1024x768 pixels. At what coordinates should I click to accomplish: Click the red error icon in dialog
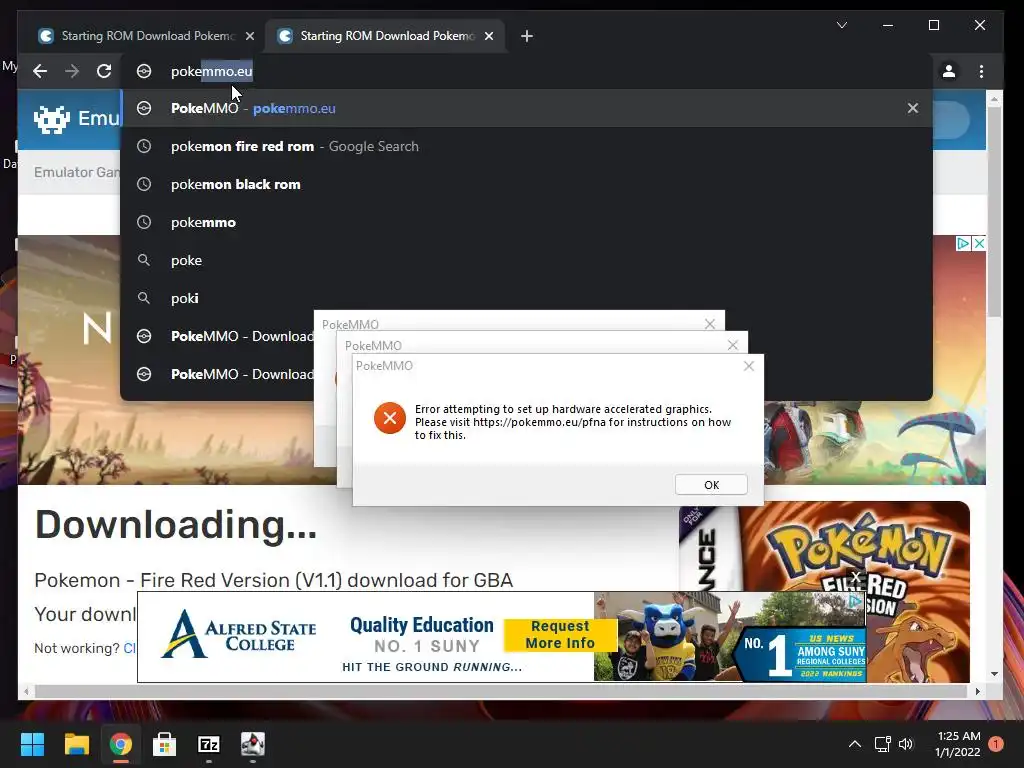(x=390, y=418)
